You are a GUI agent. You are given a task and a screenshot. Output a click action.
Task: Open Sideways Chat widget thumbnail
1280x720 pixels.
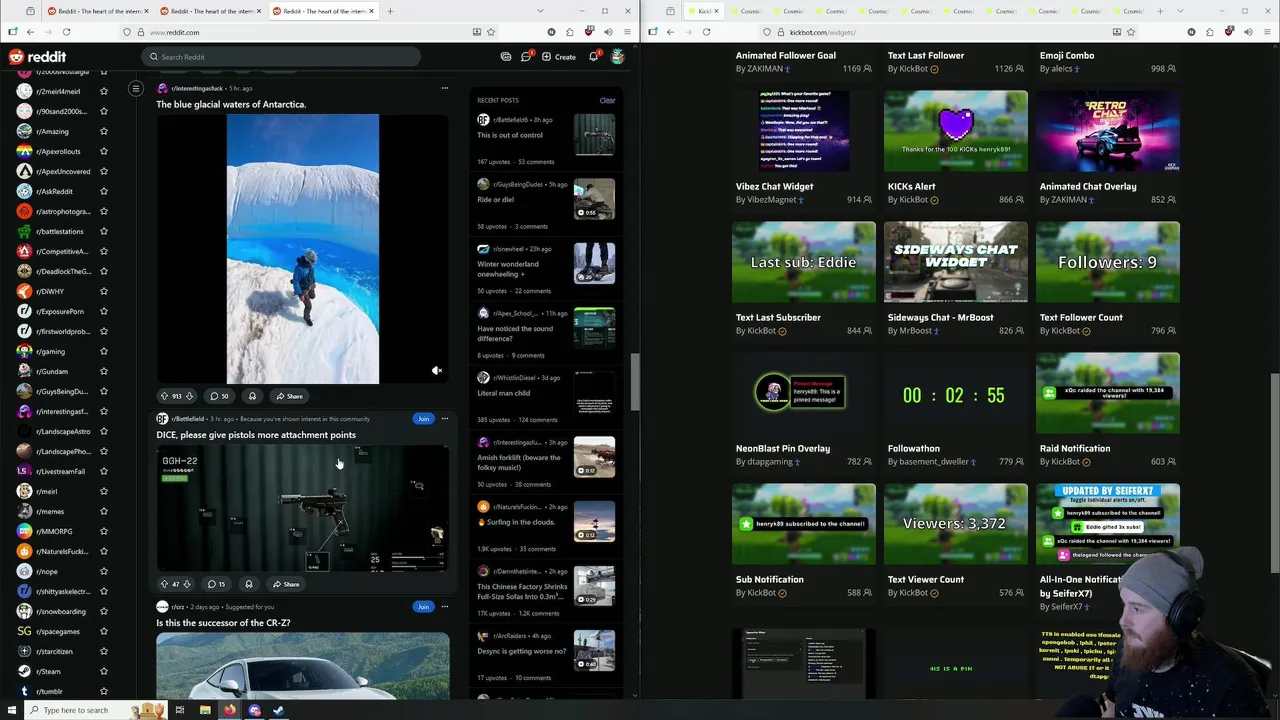(x=956, y=262)
